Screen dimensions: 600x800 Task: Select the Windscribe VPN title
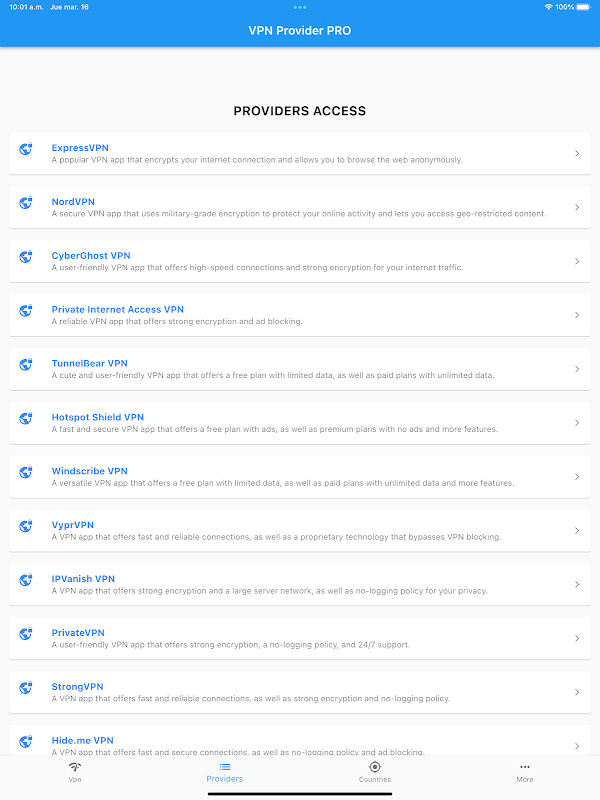click(x=89, y=471)
